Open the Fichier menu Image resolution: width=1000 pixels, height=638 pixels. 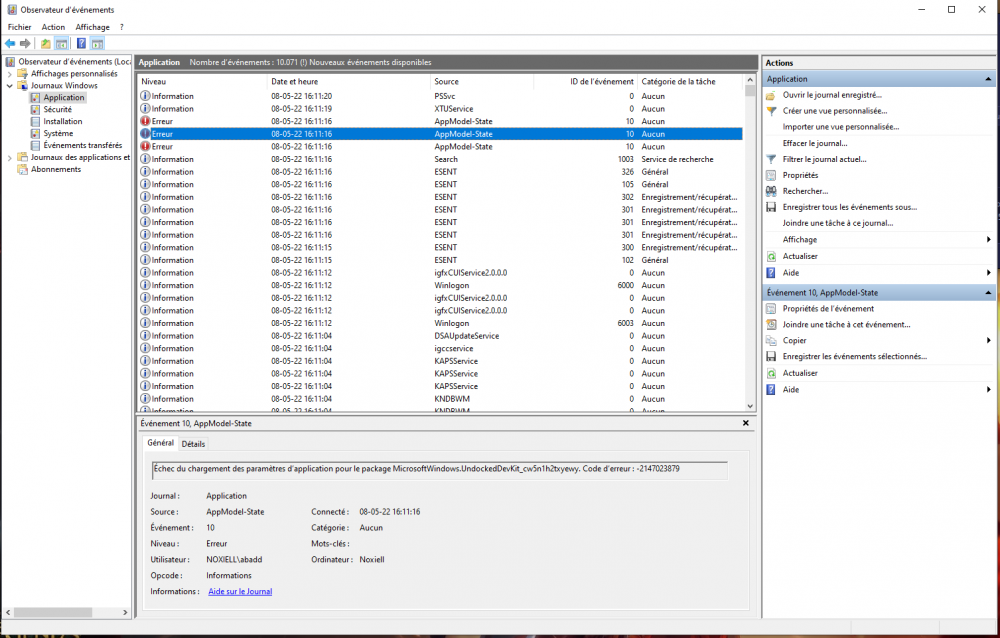pos(19,27)
